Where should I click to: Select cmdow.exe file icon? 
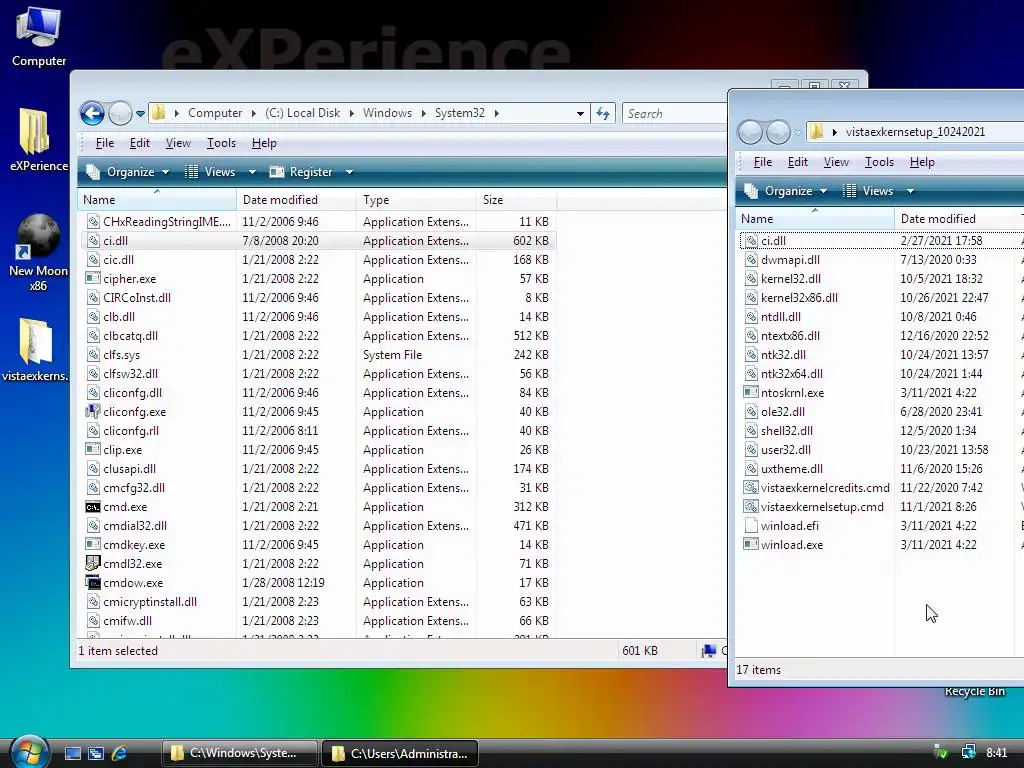93,583
